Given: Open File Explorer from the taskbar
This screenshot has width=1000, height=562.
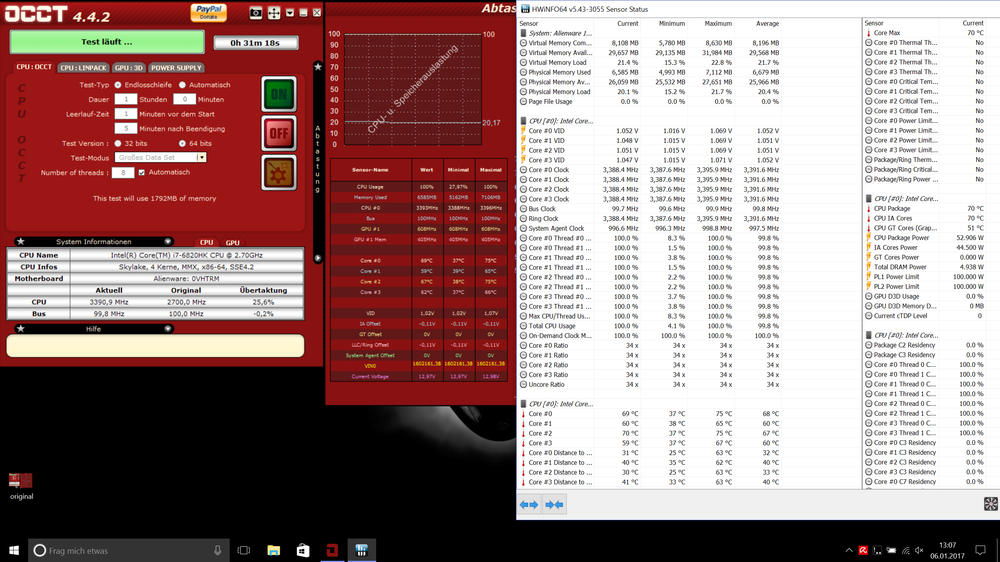Looking at the screenshot, I should pyautogui.click(x=273, y=550).
